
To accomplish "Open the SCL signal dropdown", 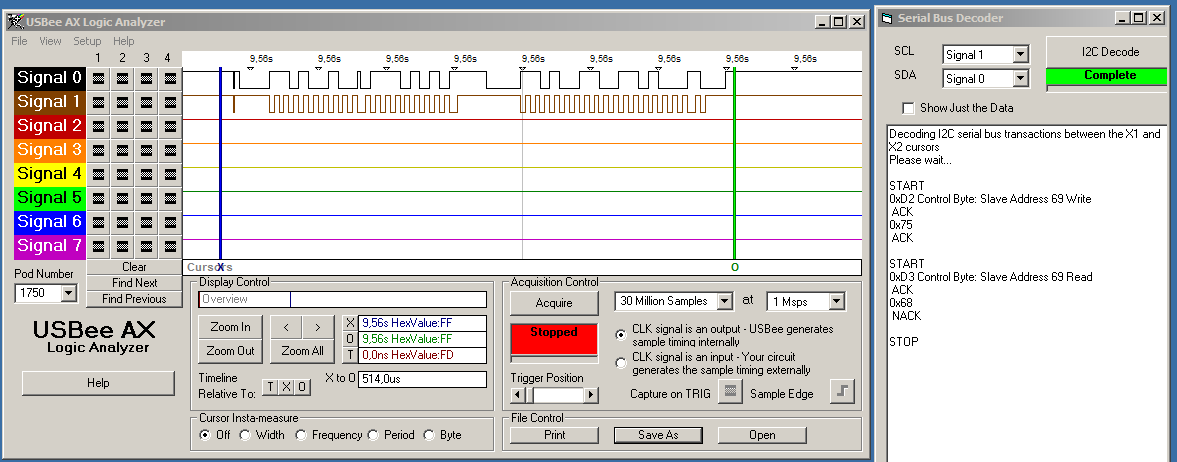I will tap(1020, 54).
